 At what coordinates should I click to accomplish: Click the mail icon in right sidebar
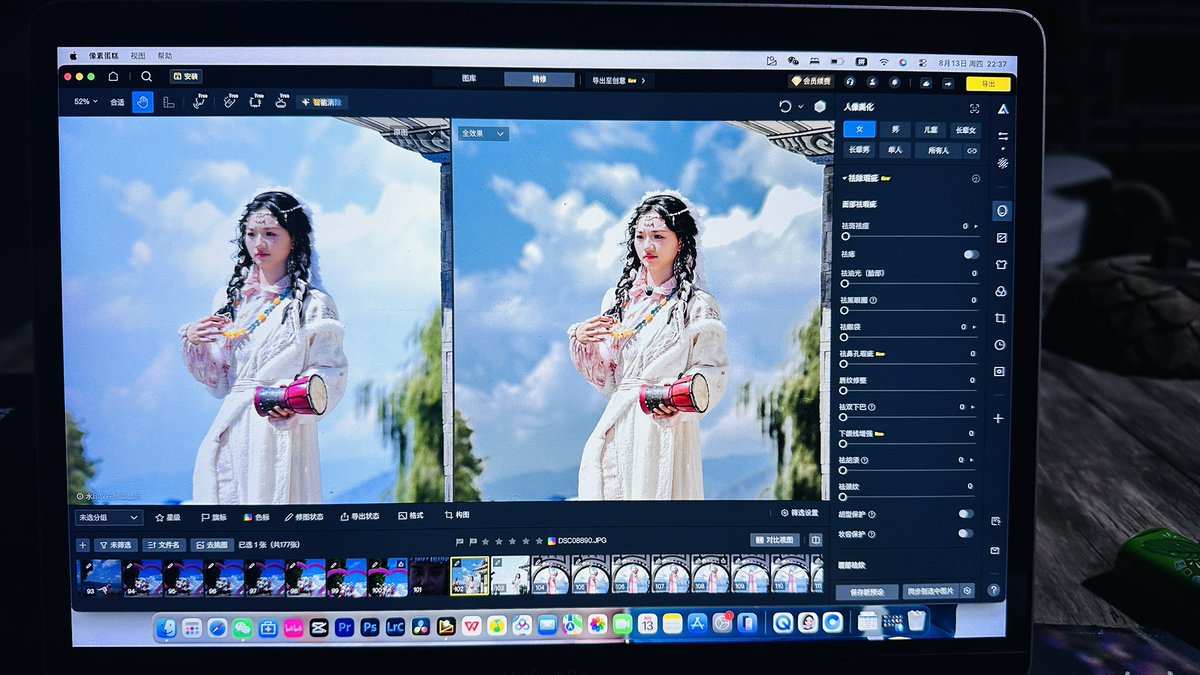(995, 551)
